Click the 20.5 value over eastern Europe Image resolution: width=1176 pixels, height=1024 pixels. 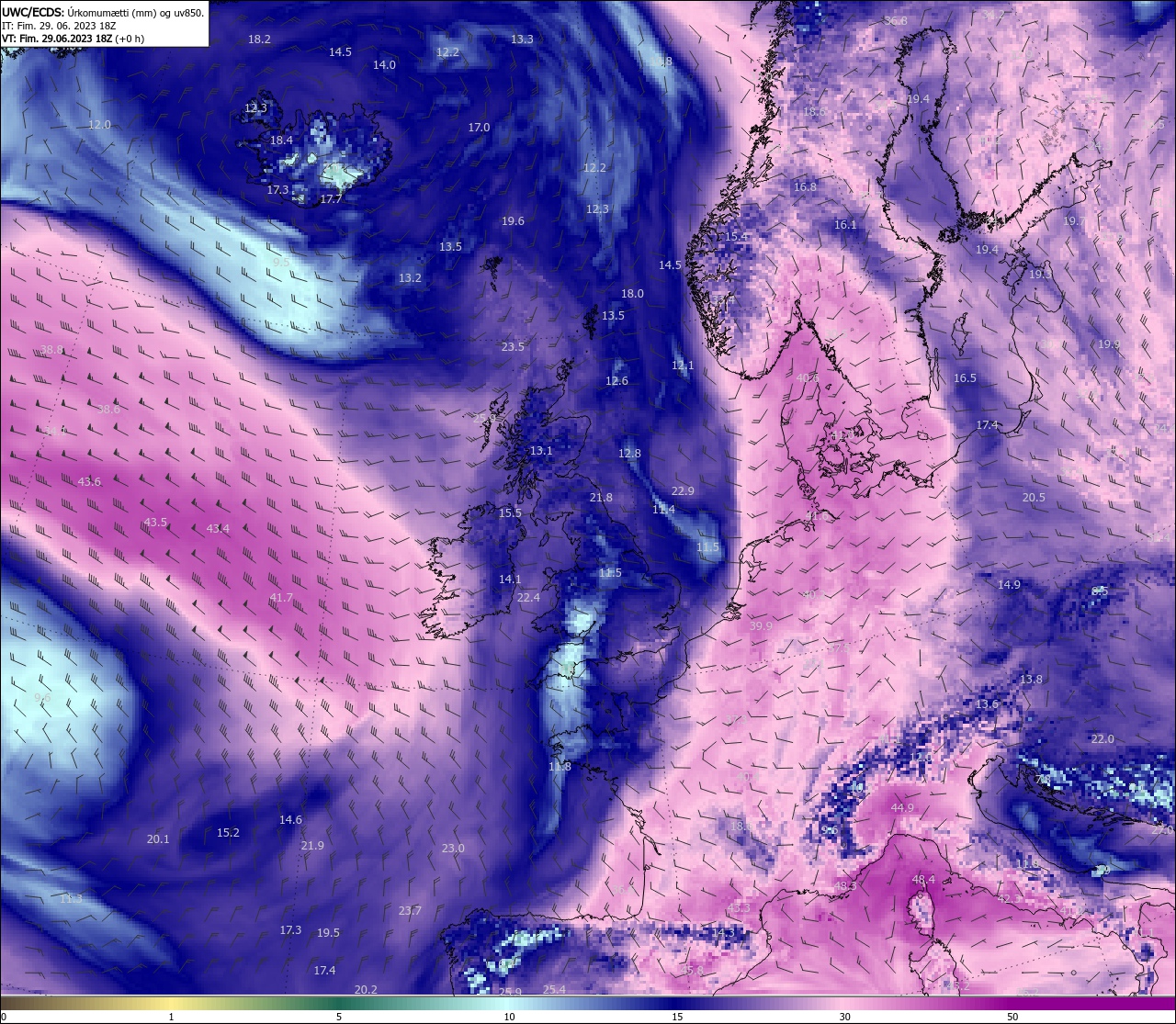point(1034,498)
